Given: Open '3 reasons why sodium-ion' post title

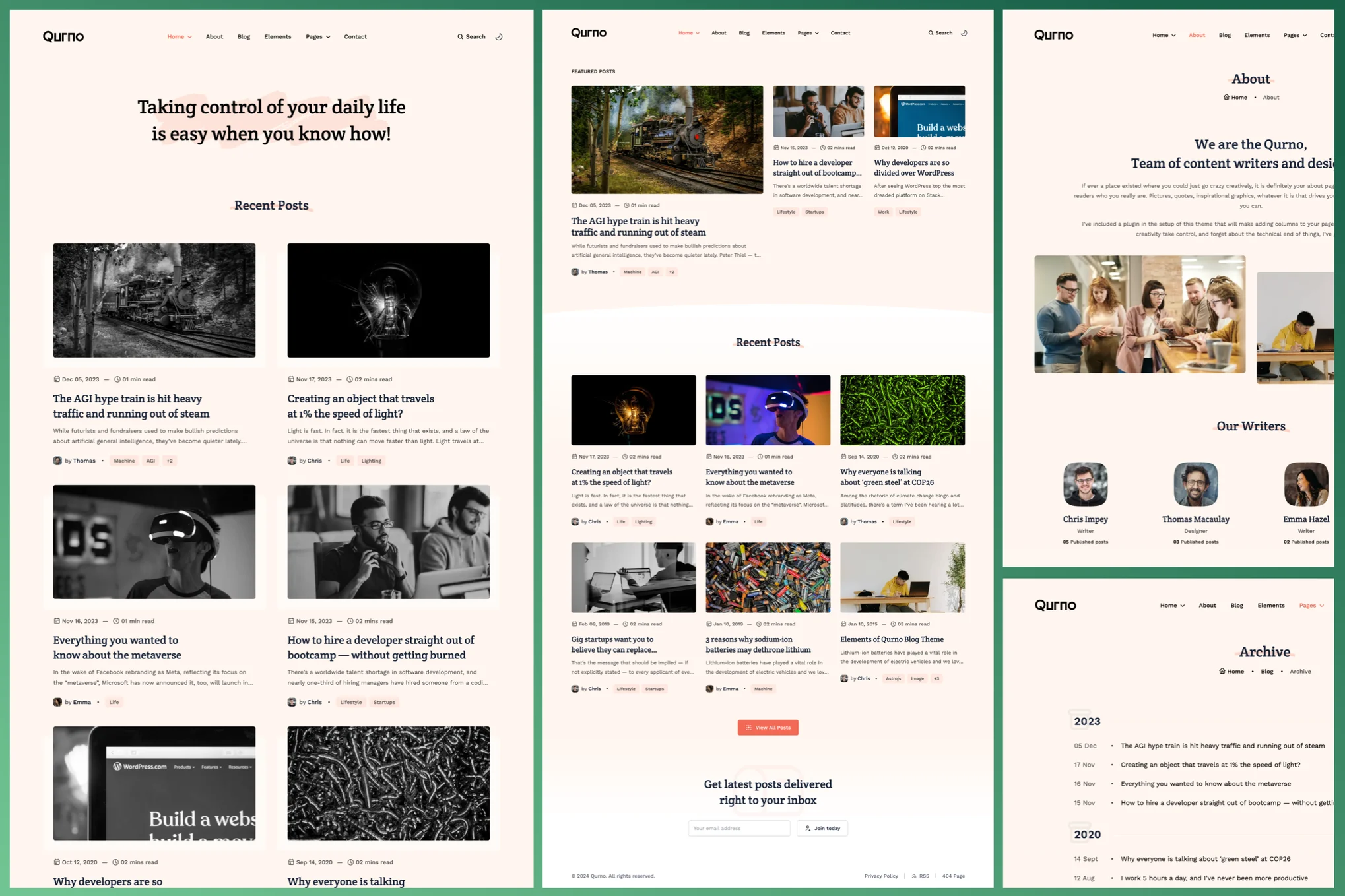Looking at the screenshot, I should coord(758,645).
